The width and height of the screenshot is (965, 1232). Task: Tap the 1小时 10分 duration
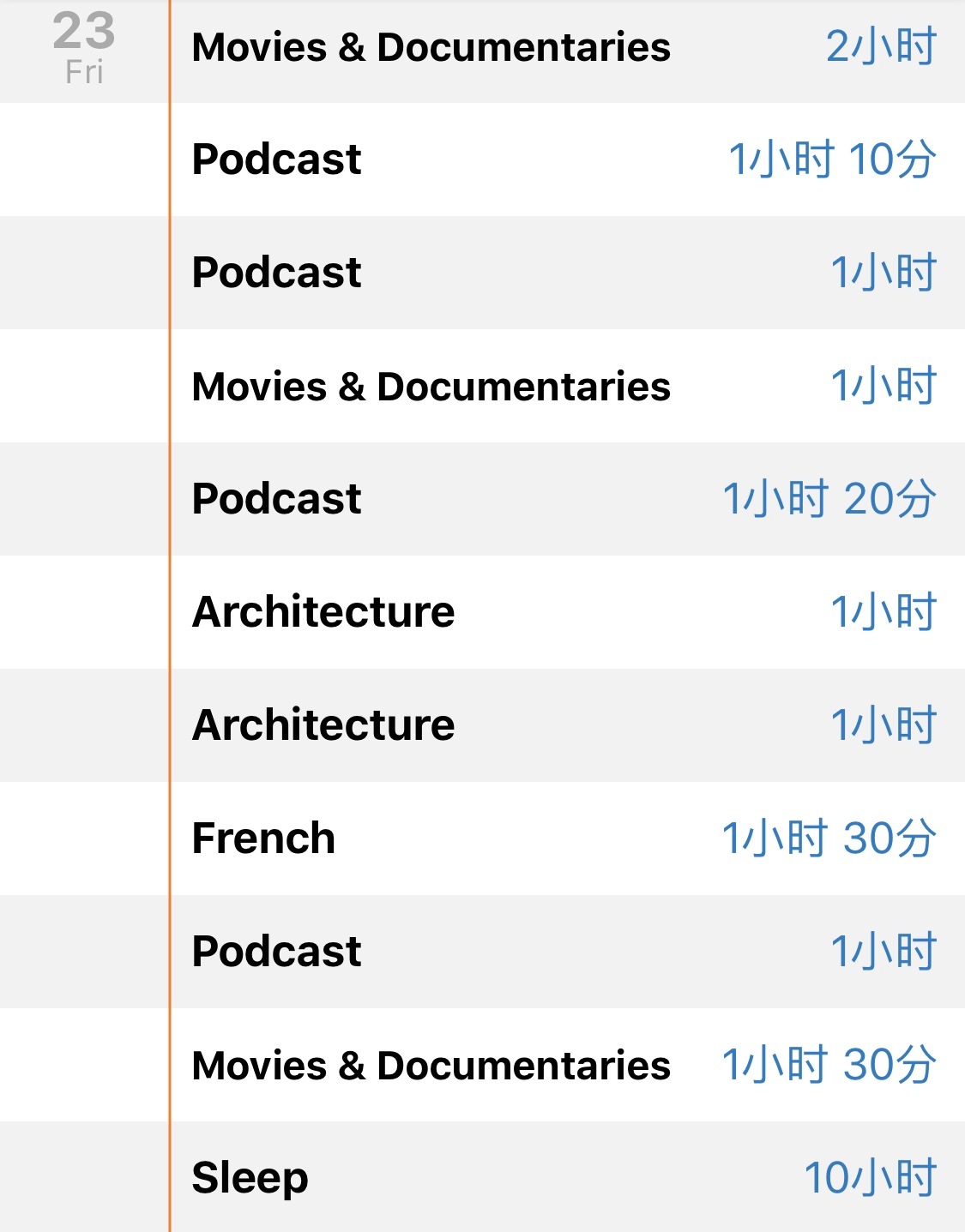click(x=832, y=159)
